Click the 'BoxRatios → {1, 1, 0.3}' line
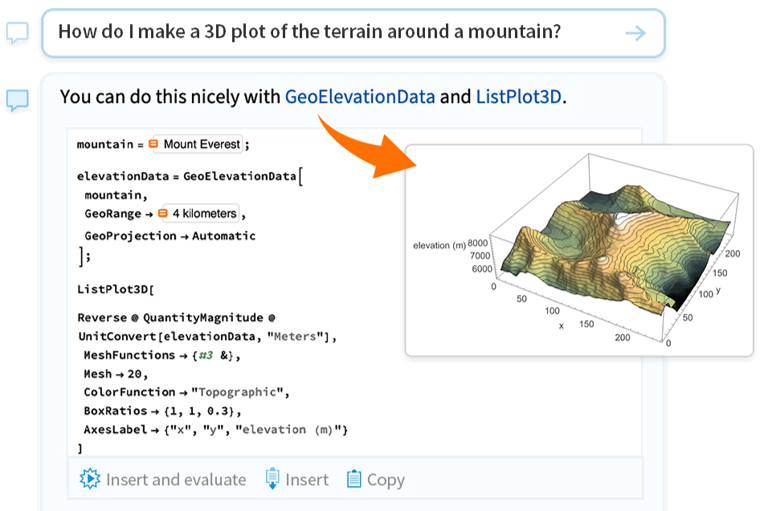 pyautogui.click(x=162, y=411)
